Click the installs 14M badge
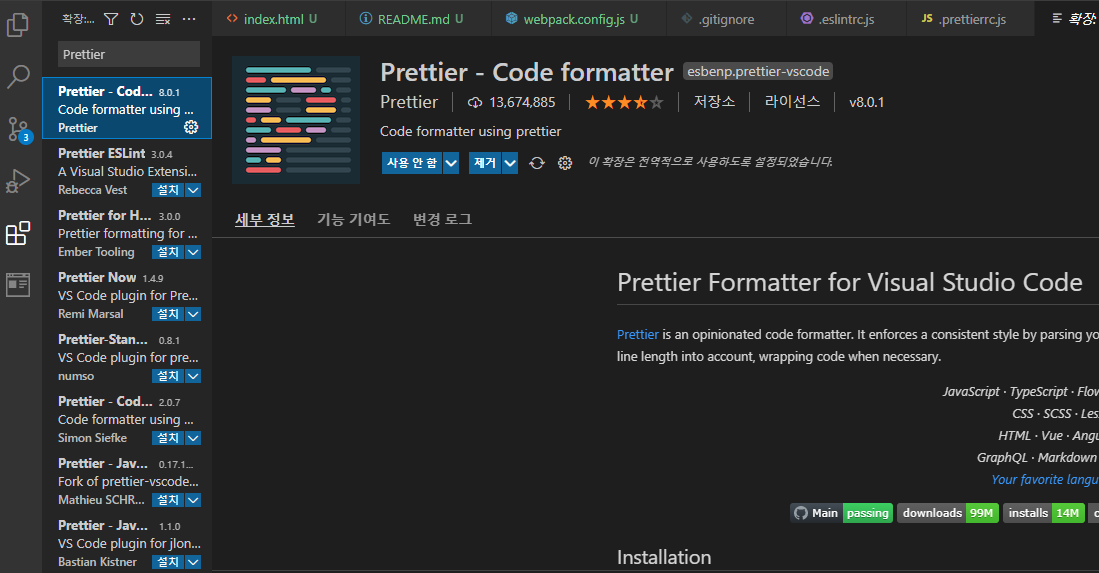Viewport: 1099px width, 573px height. click(x=1044, y=513)
